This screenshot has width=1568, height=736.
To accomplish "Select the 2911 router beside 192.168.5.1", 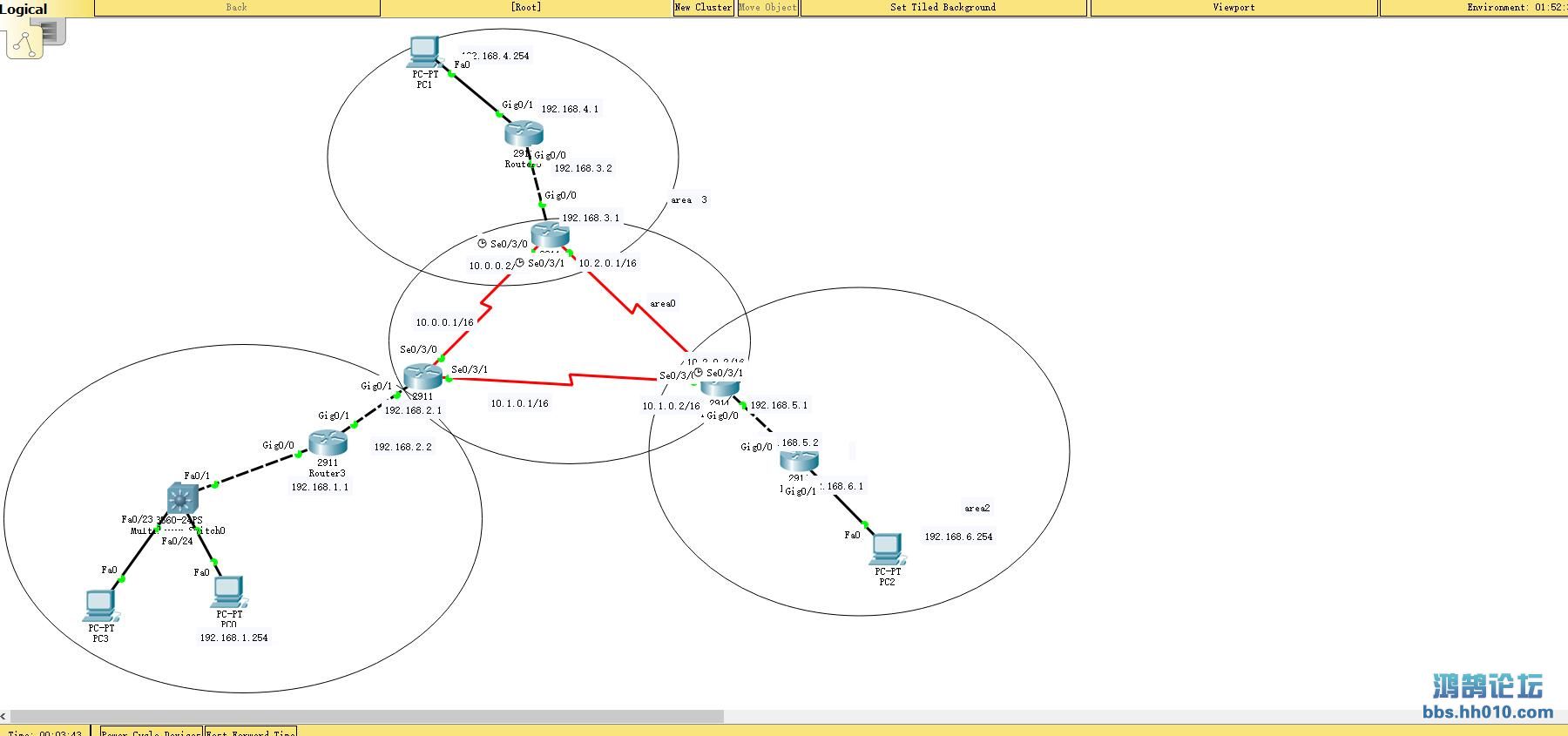I will (x=721, y=386).
